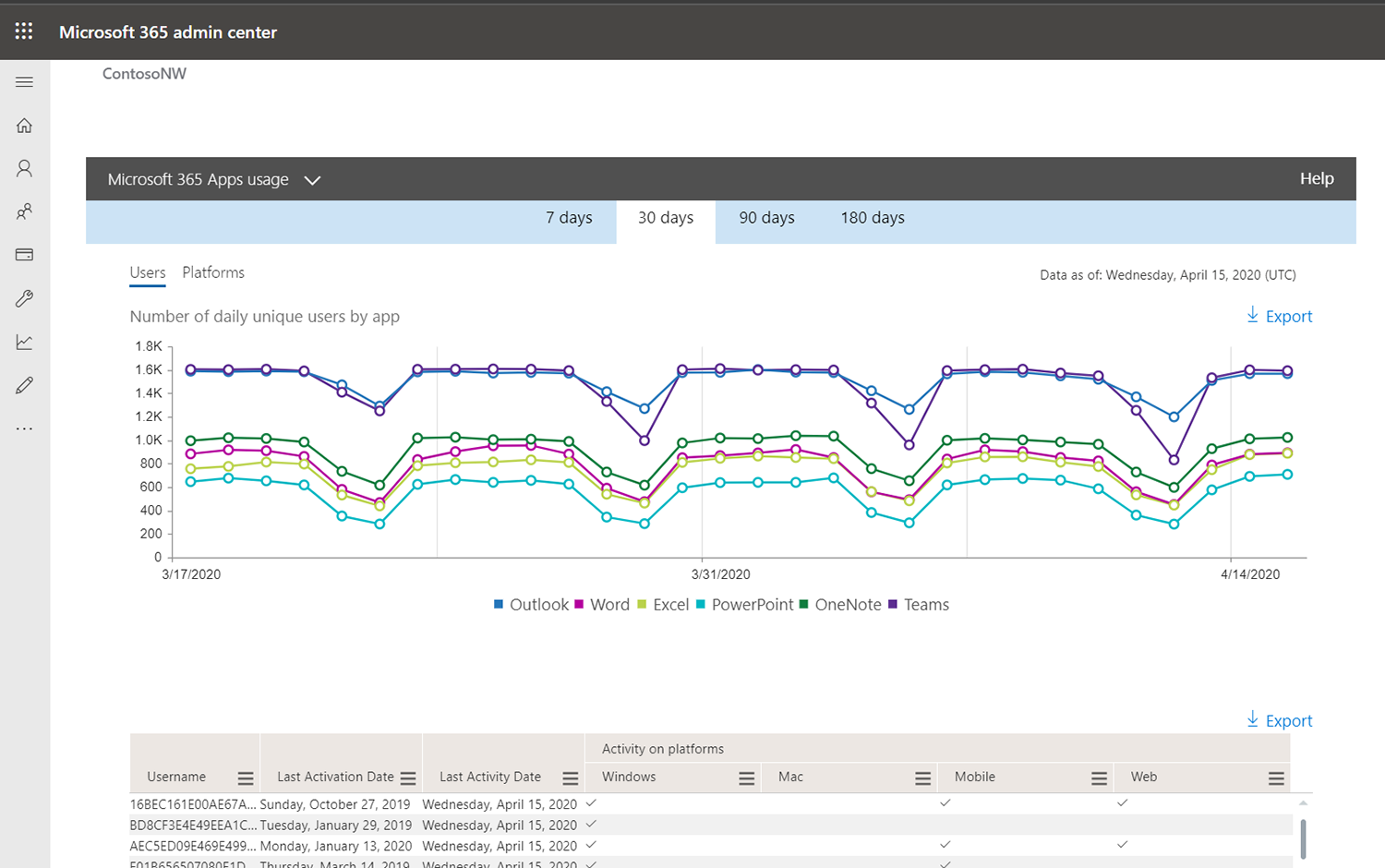
Task: Select the 30 days period tab
Action: coord(666,222)
